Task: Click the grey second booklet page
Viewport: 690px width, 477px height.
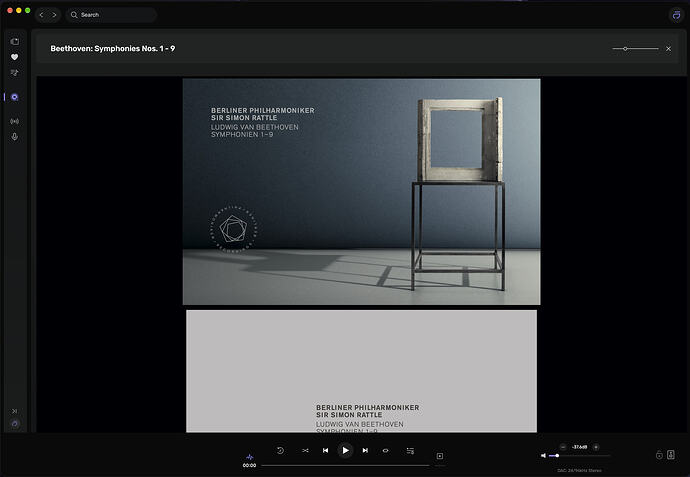Action: (361, 371)
